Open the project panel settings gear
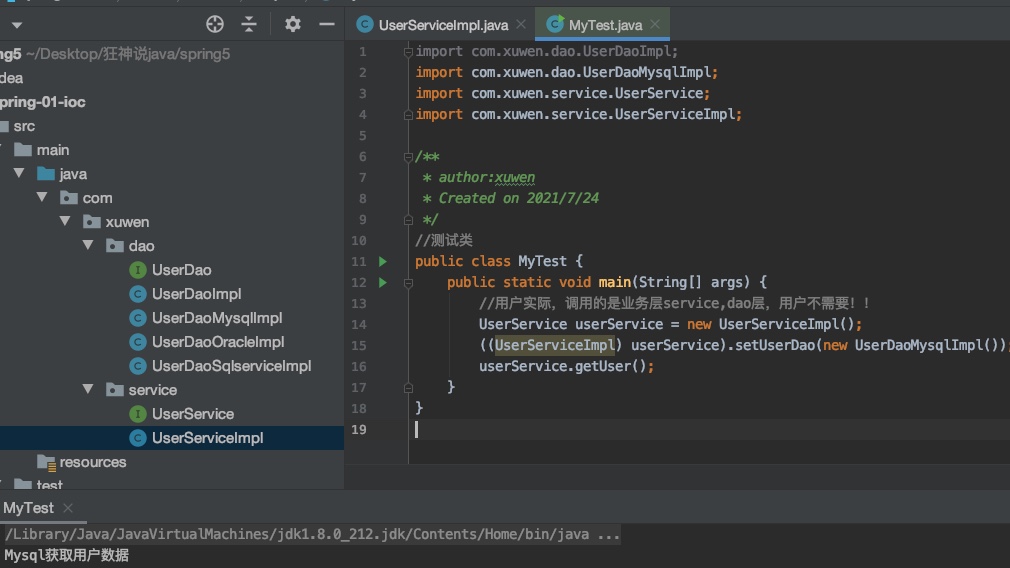 coord(292,24)
